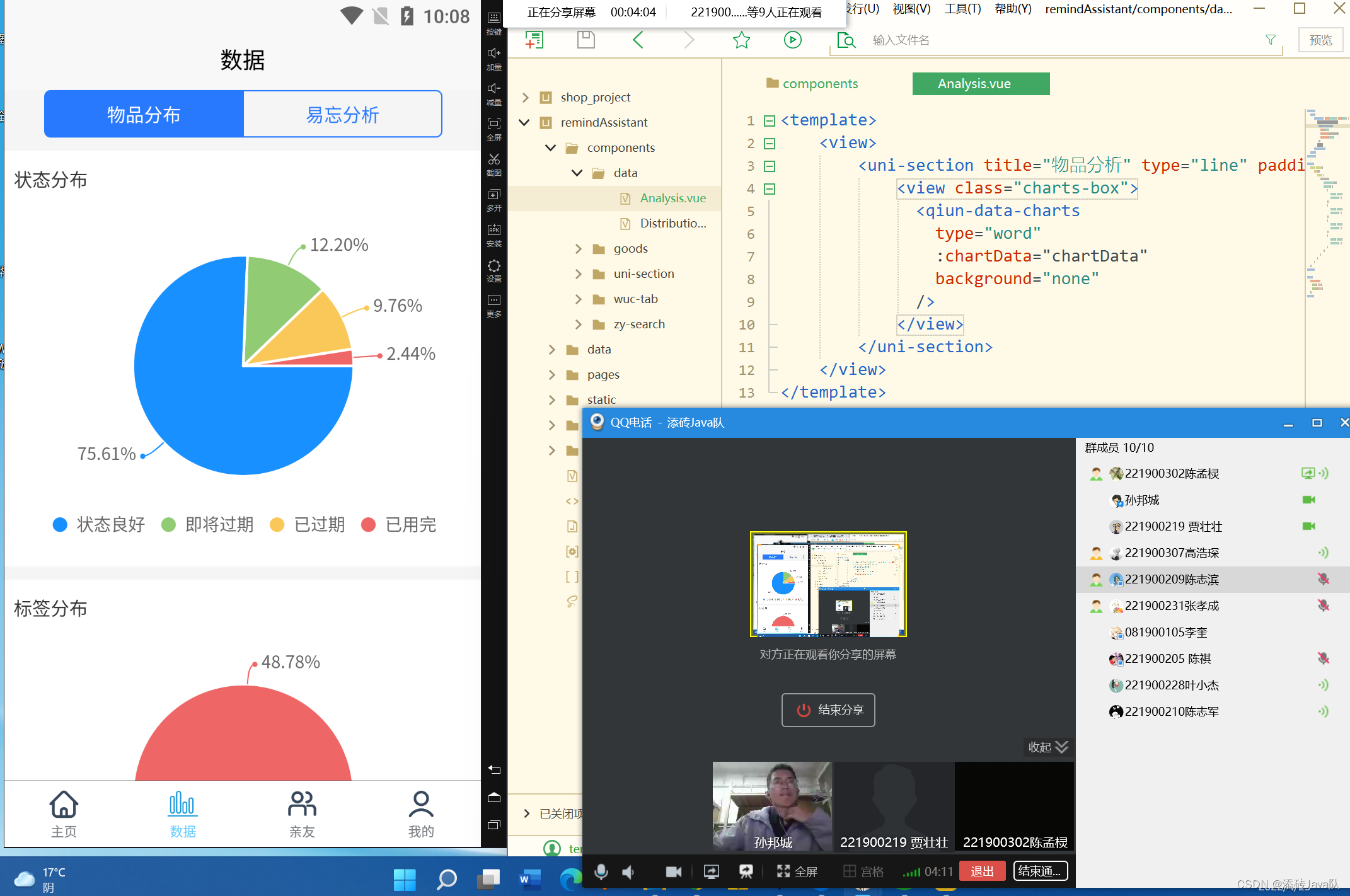Screen dimensions: 1350x896
Task: Toggle the camera in QQ call bar
Action: pos(673,871)
